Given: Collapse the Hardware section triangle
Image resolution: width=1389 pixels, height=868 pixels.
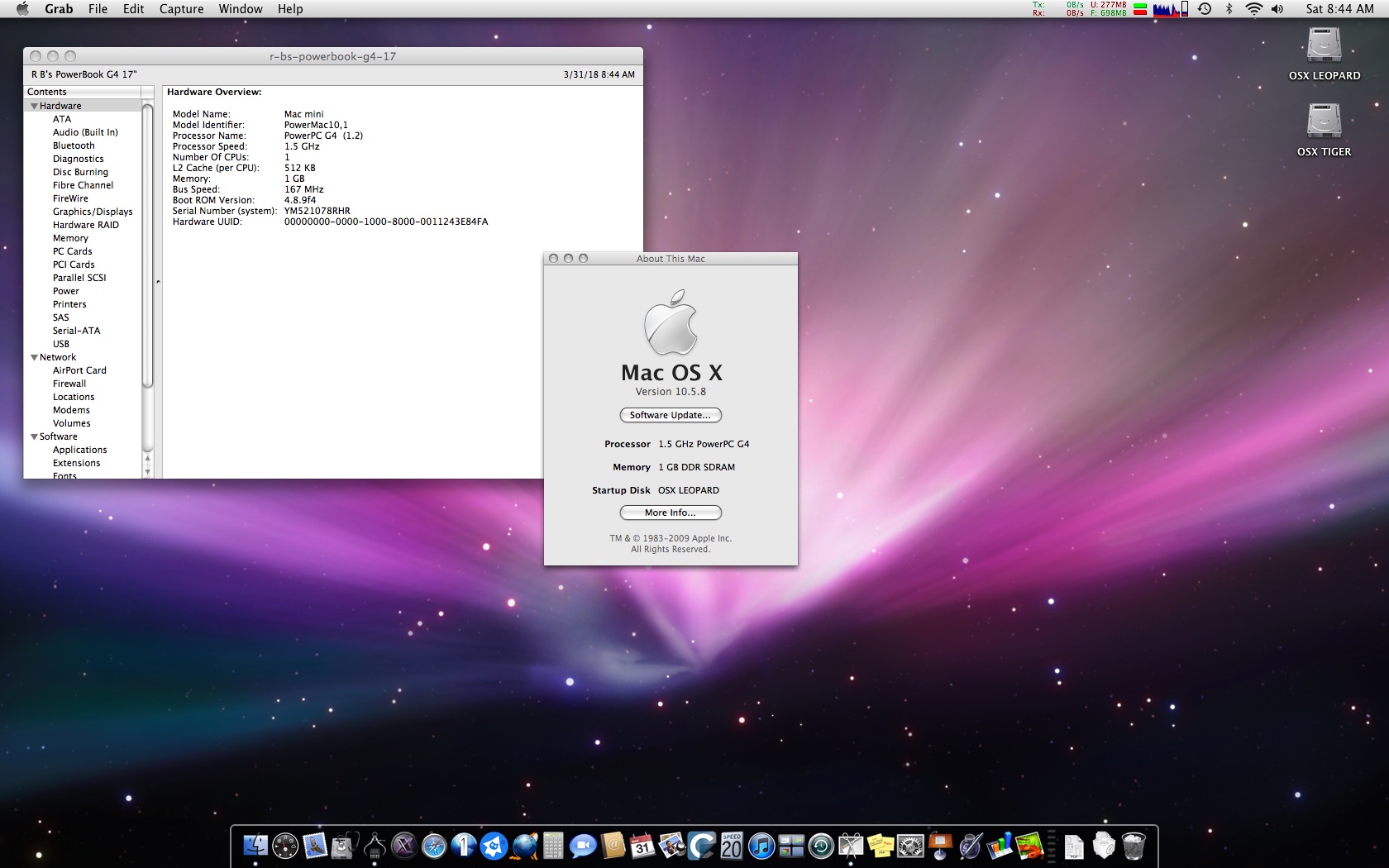Looking at the screenshot, I should point(34,106).
